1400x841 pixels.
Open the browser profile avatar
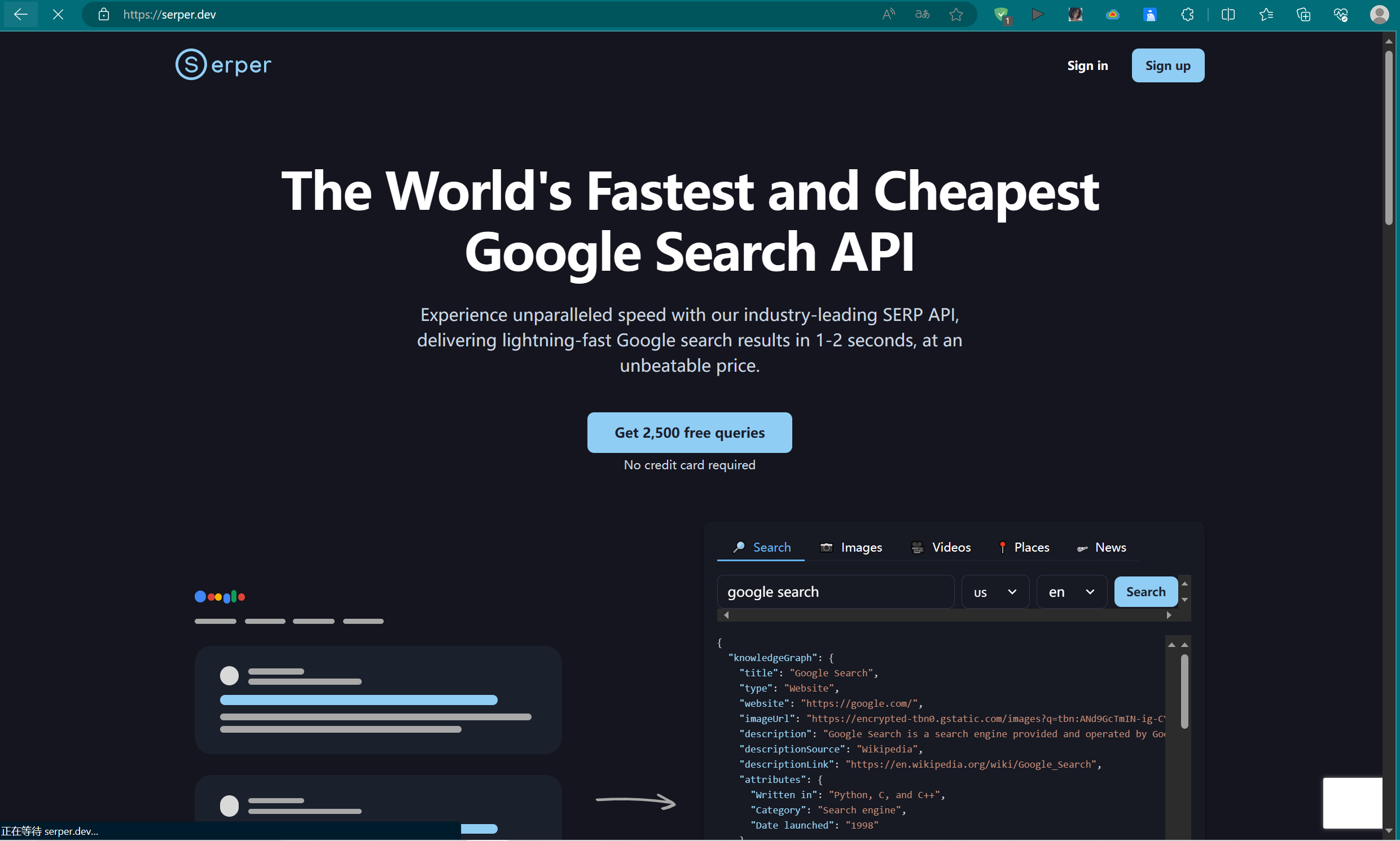[x=1379, y=14]
